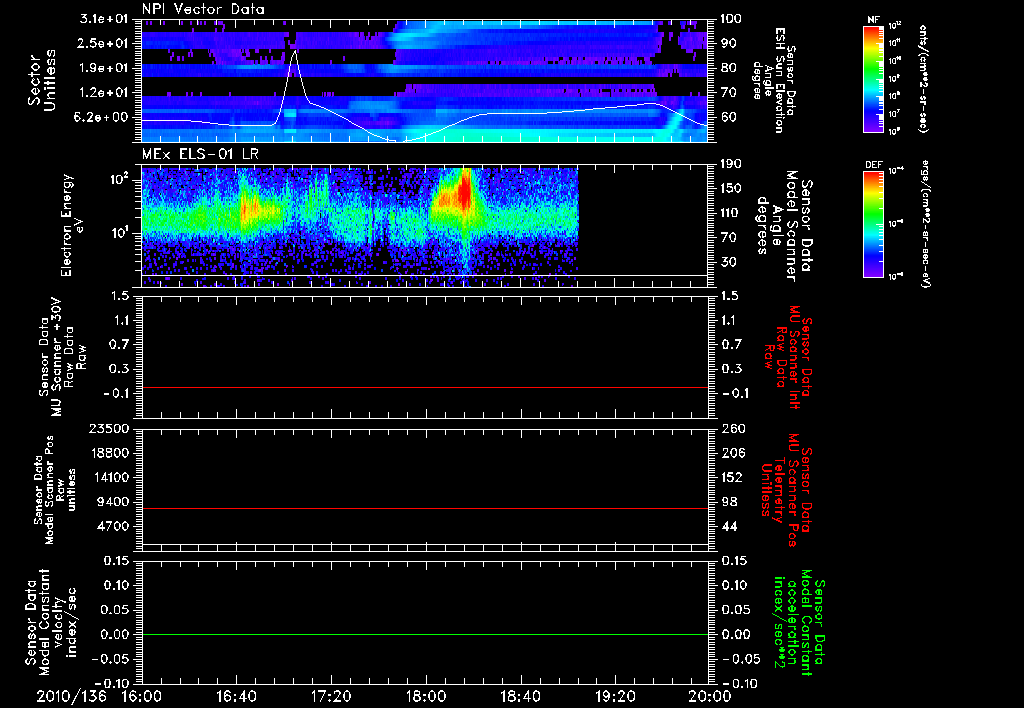Click the '80' elevation angle tick

pos(728,68)
